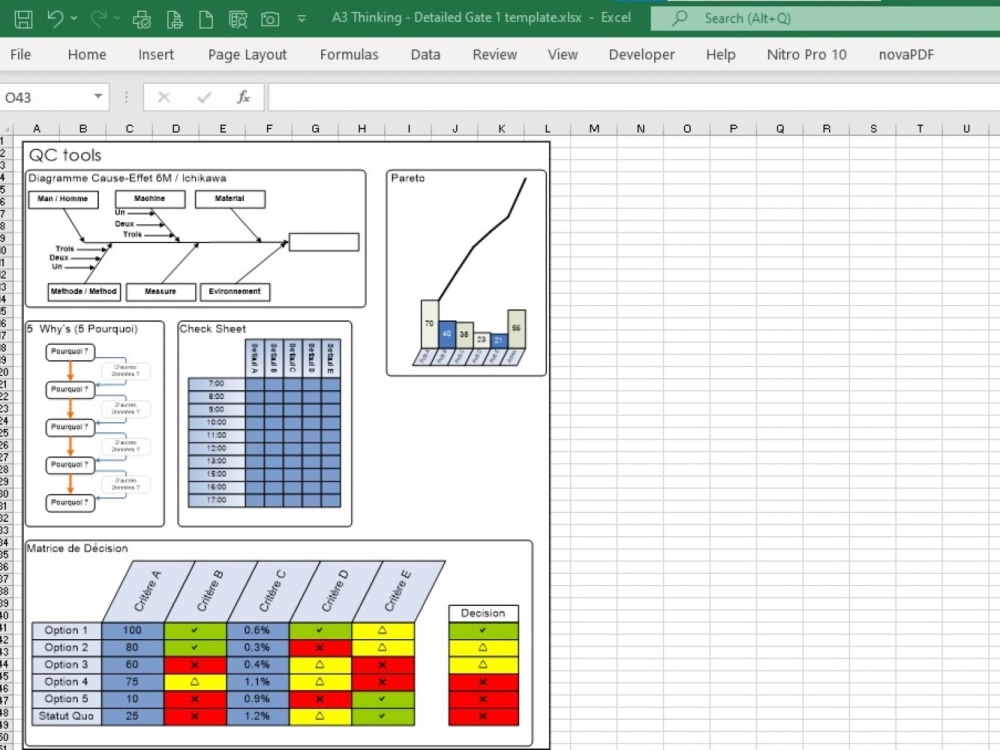Viewport: 1000px width, 750px height.
Task: Click the 'Machine' box in Ishikawa diagram
Action: pyautogui.click(x=150, y=199)
